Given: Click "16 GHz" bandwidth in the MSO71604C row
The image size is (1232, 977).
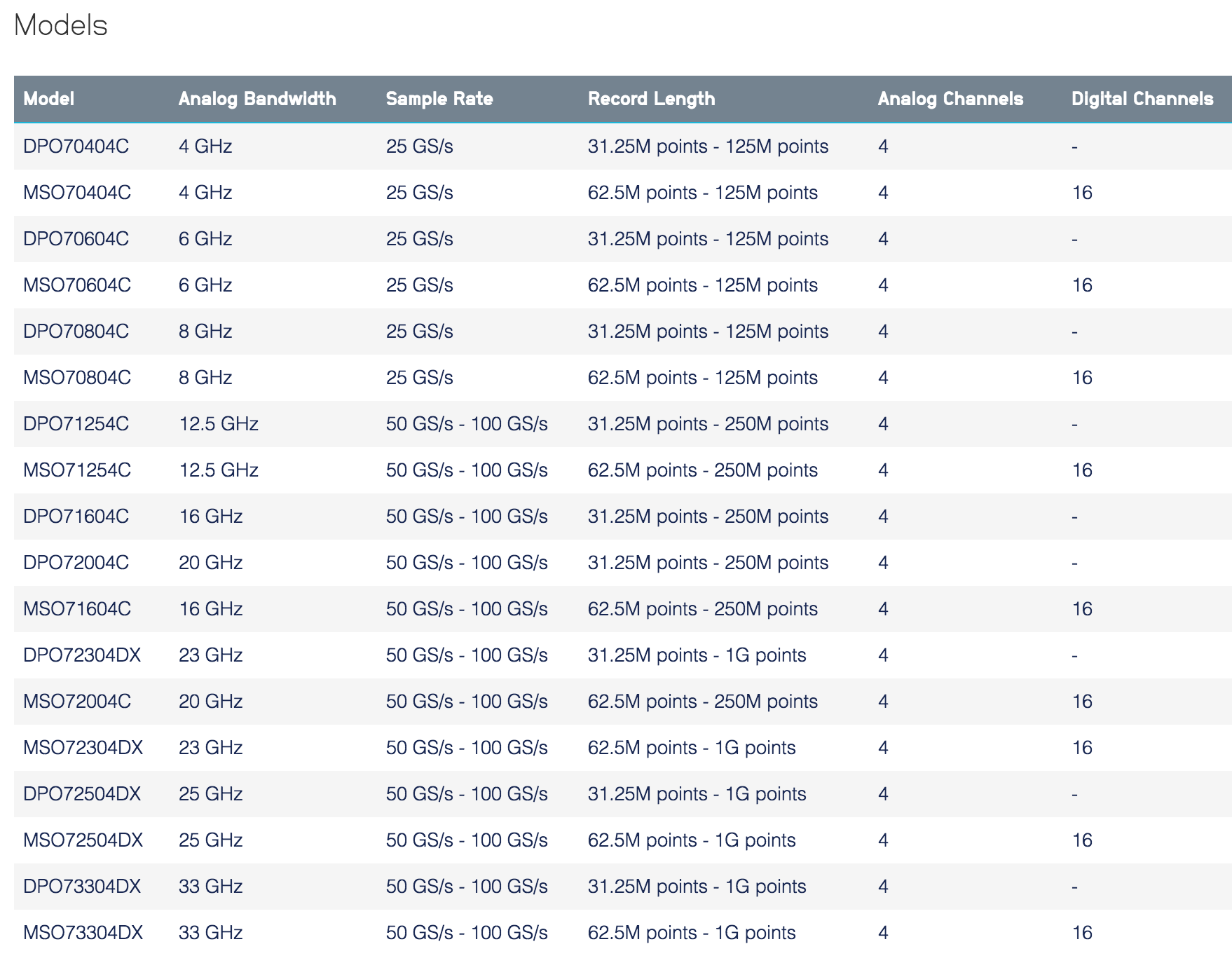Looking at the screenshot, I should click(211, 609).
